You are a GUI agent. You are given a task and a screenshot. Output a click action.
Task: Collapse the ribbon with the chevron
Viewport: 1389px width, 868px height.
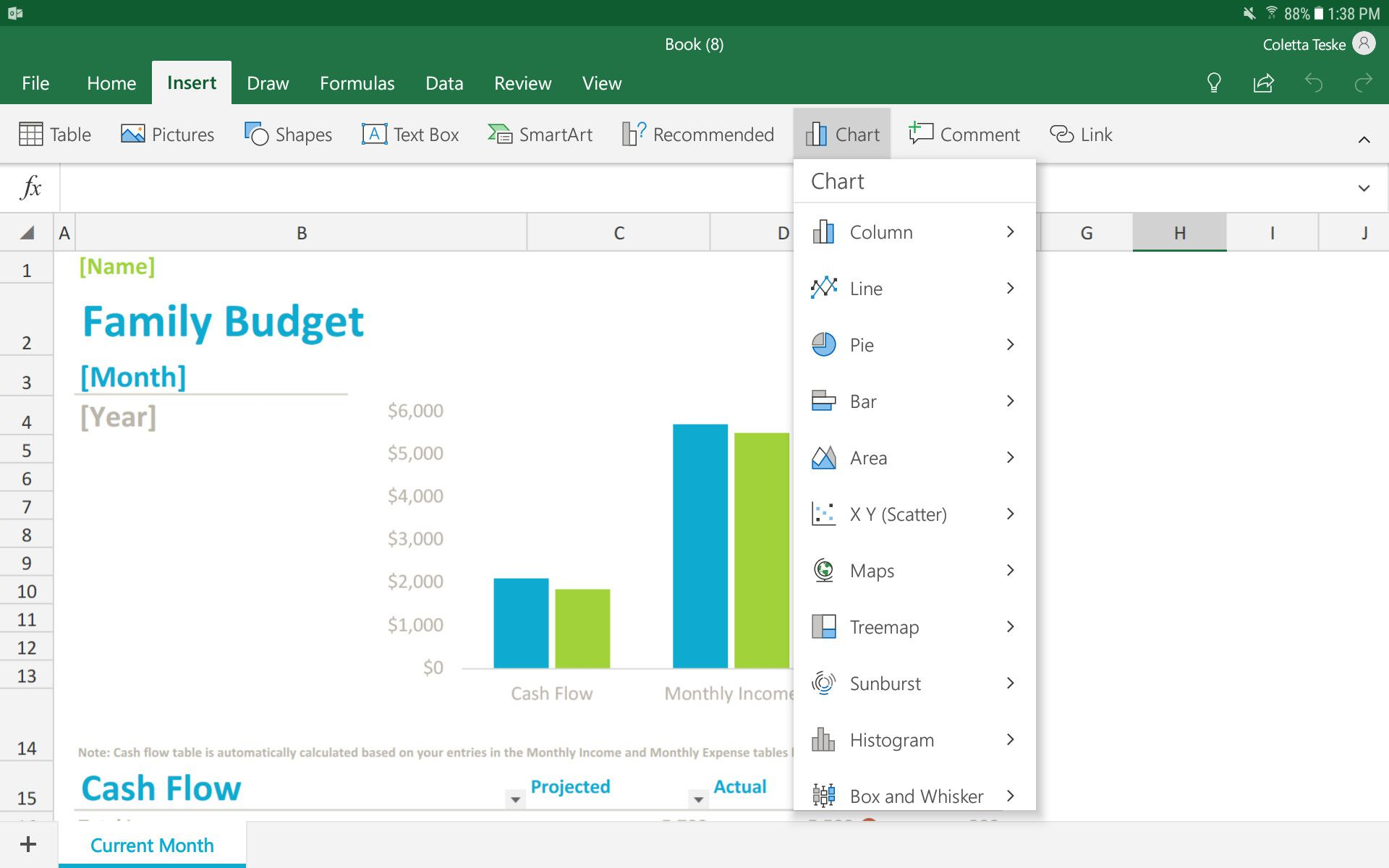tap(1364, 139)
